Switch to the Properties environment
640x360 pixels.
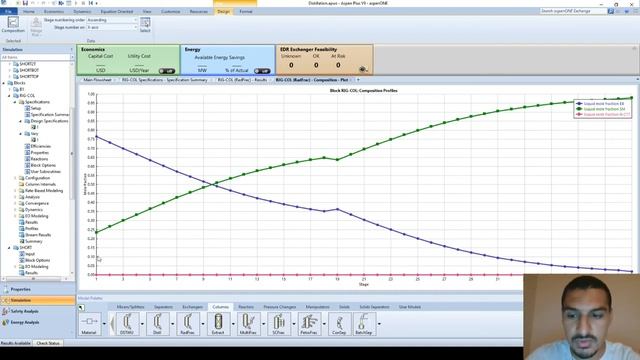click(38, 289)
